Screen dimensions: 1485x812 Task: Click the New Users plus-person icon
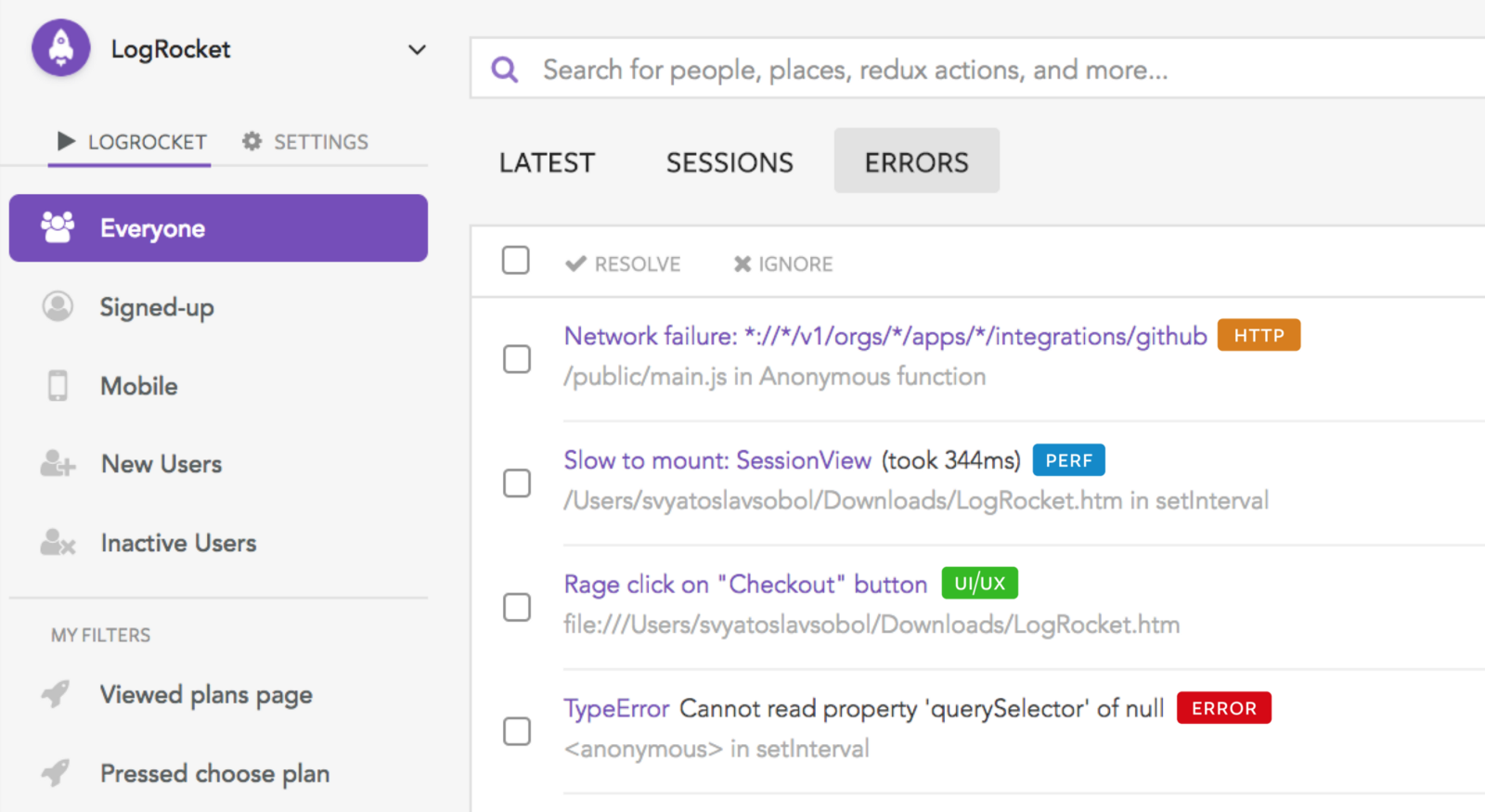coord(58,463)
